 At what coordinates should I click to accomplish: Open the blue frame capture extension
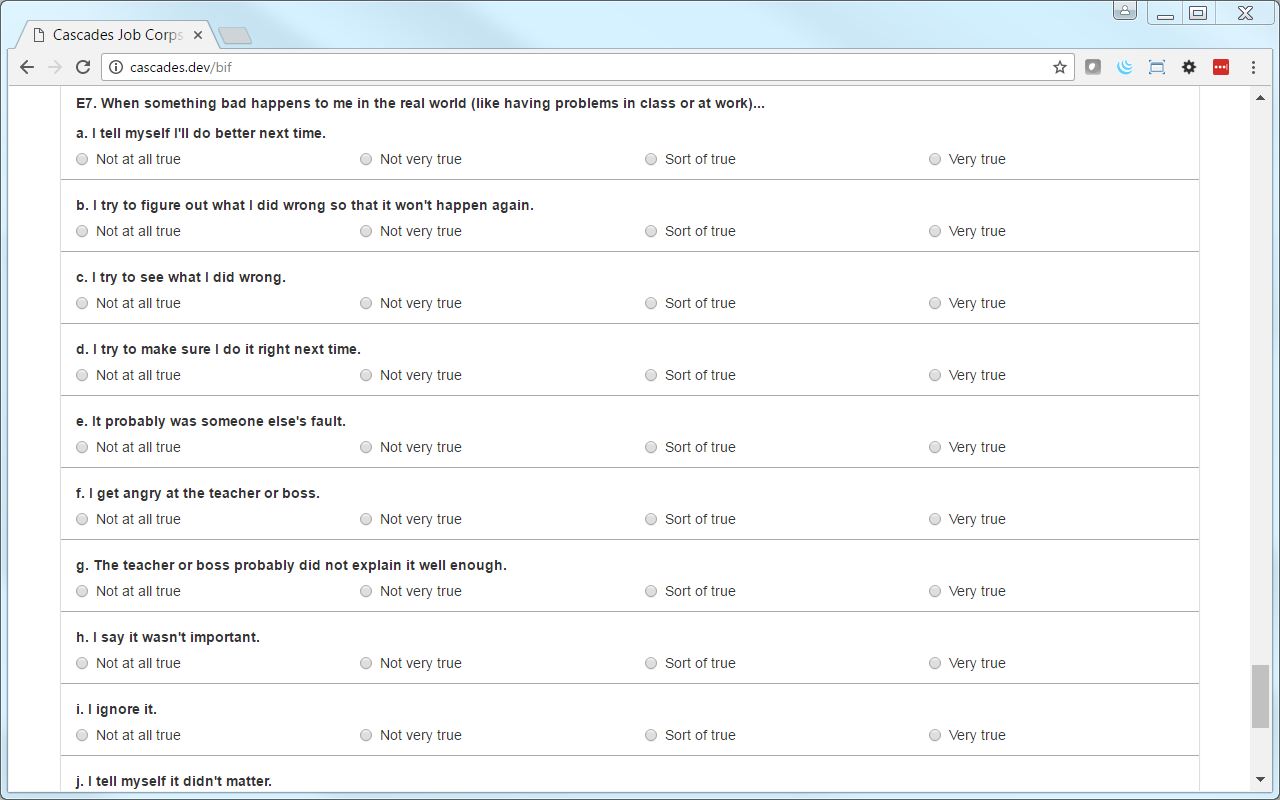1157,67
